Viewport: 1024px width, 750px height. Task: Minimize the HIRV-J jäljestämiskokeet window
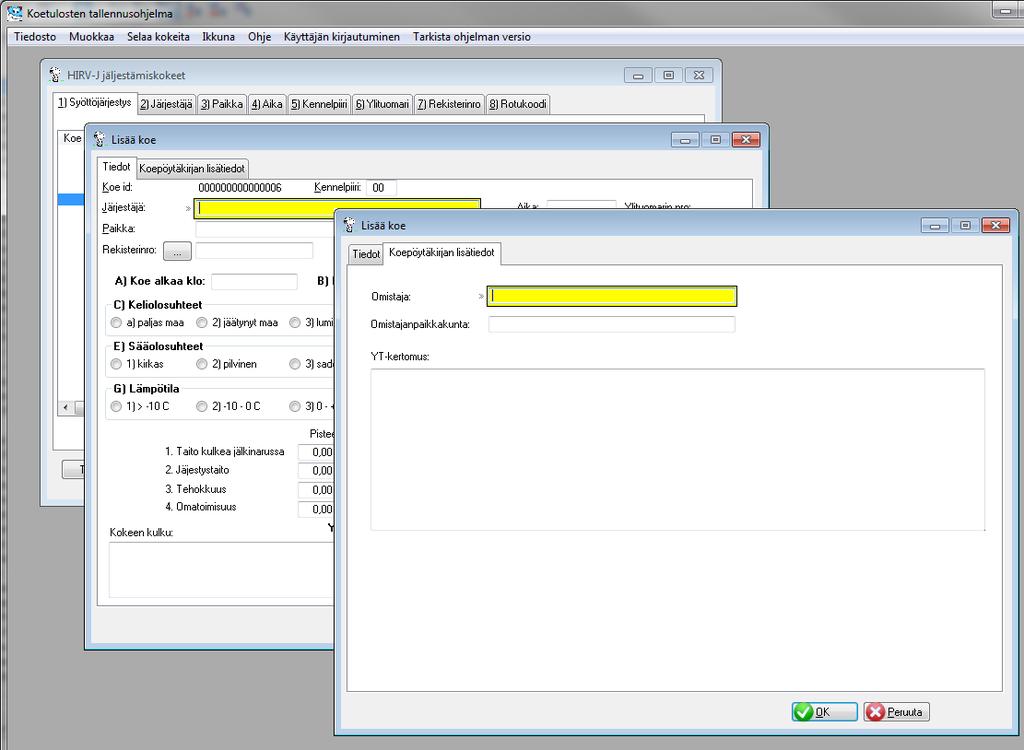coord(638,75)
